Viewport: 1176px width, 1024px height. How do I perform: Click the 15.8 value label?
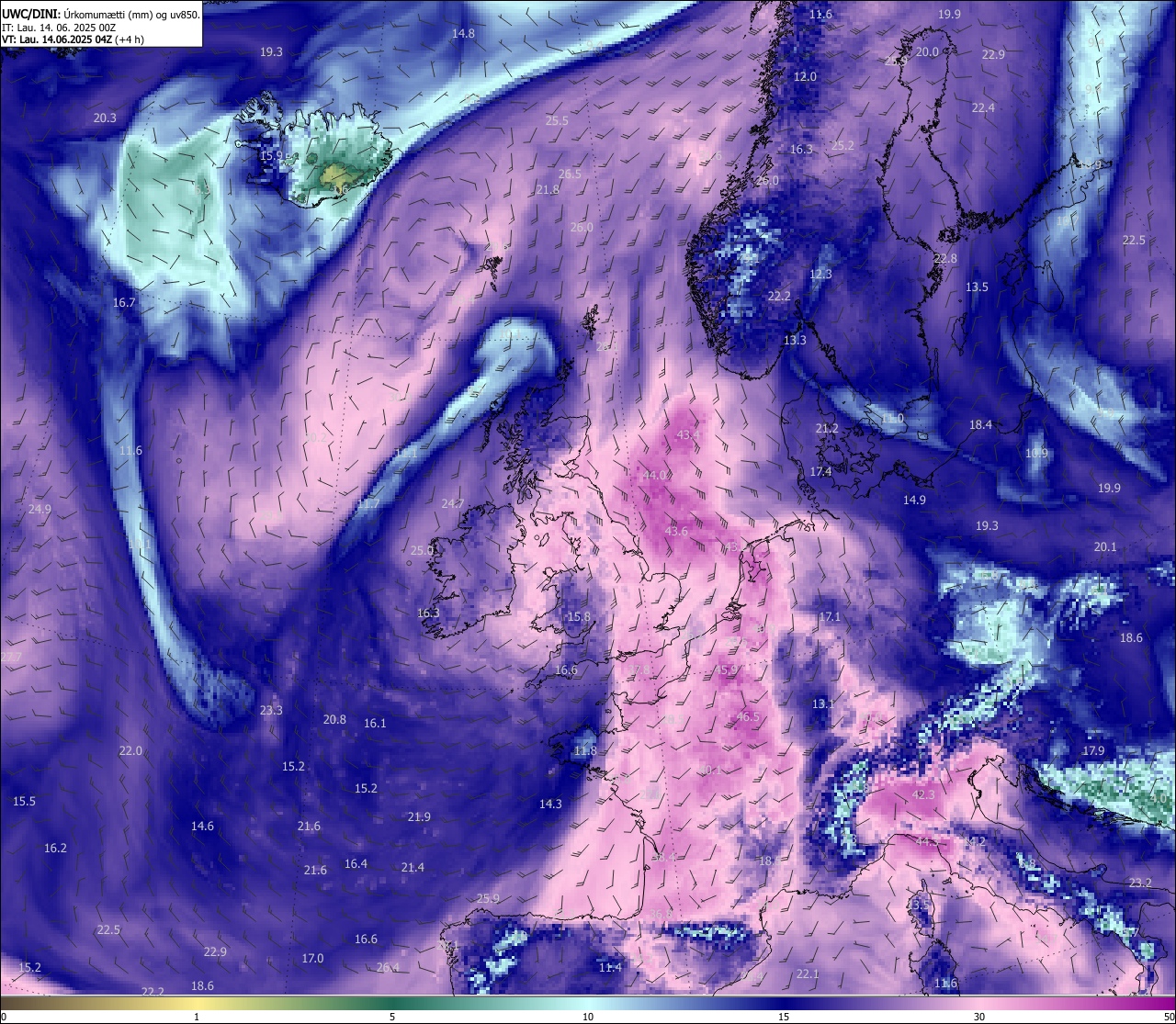pyautogui.click(x=579, y=616)
